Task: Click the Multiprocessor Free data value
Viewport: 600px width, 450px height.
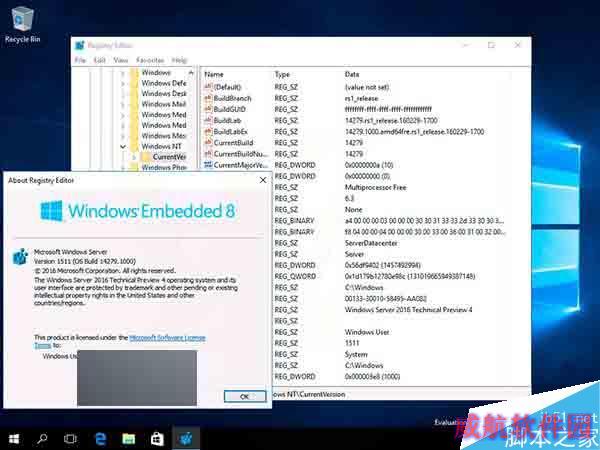Action: 375,187
